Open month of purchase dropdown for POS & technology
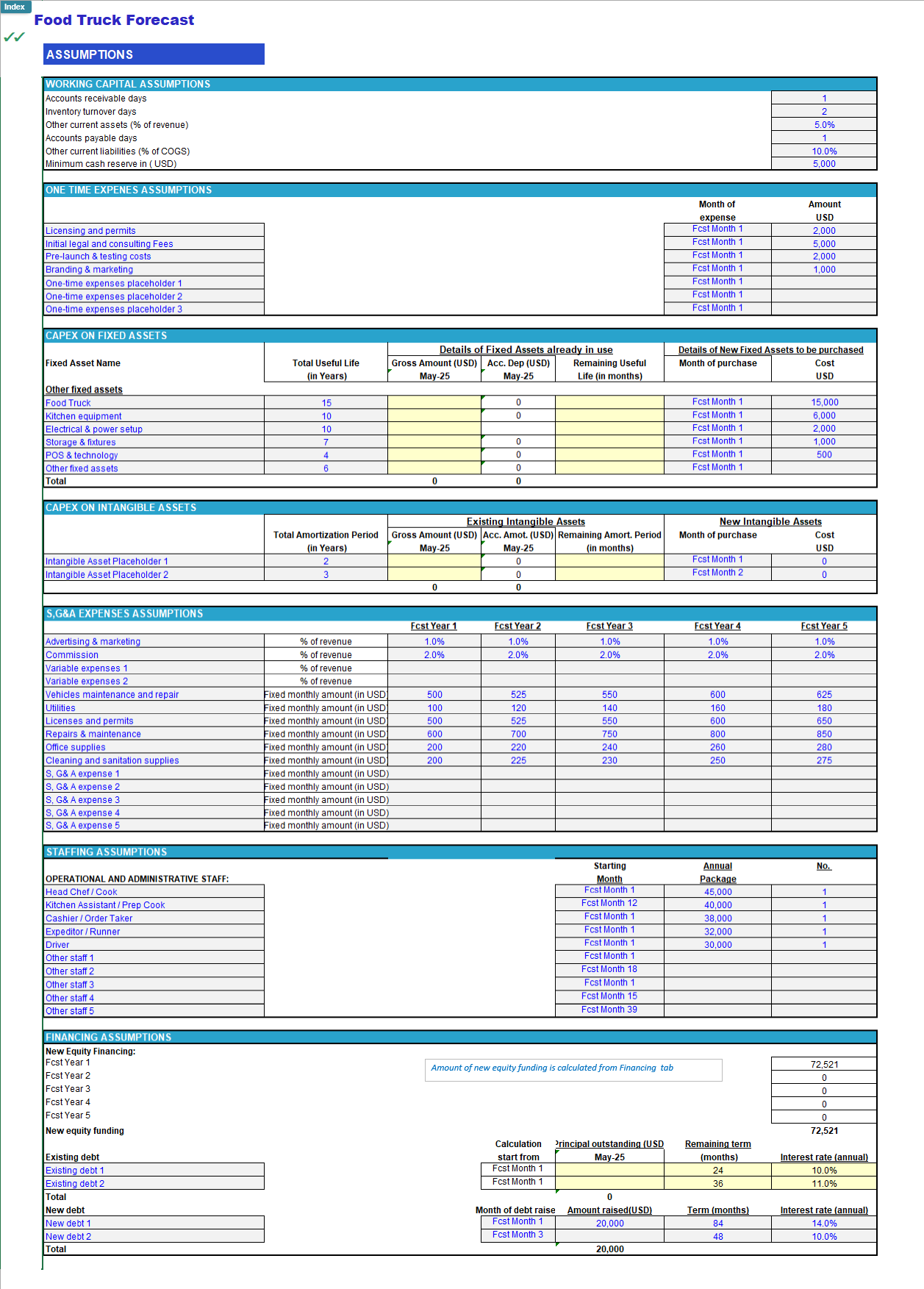The width and height of the screenshot is (924, 1289). coord(717,454)
